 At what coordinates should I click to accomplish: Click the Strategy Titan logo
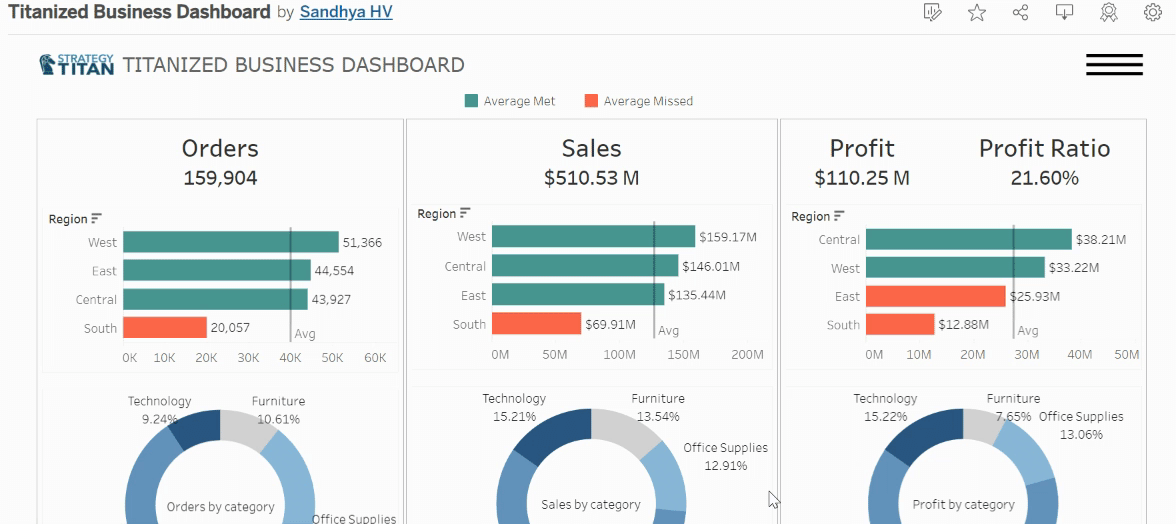click(76, 64)
